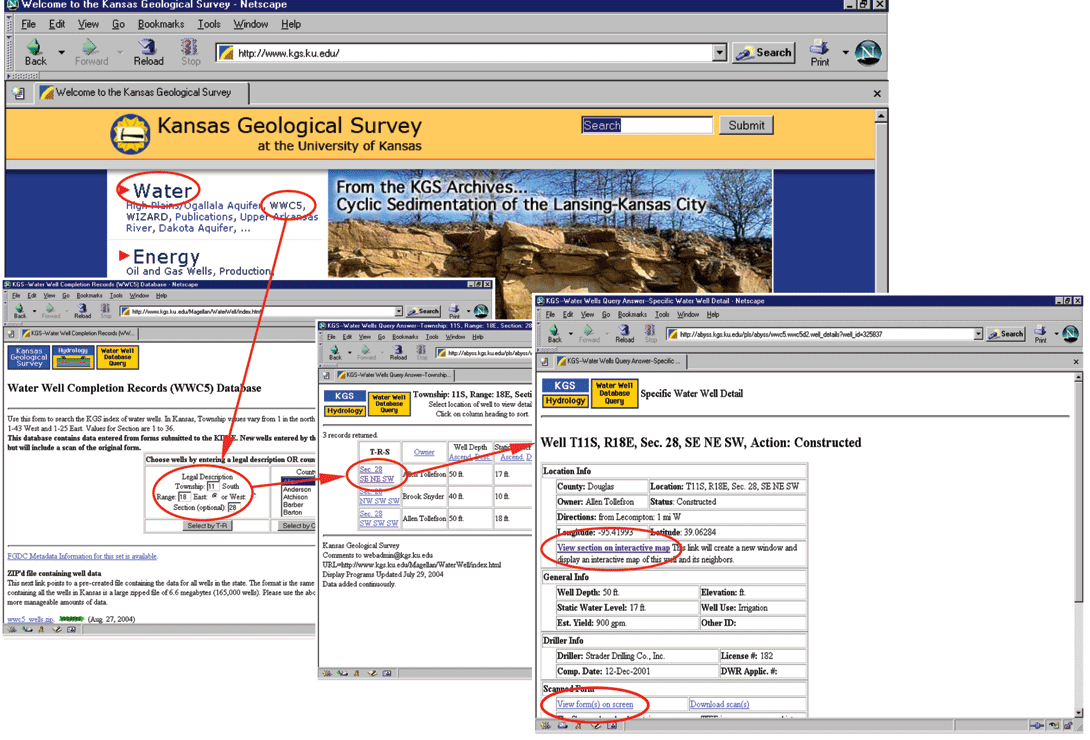Open URL dropdown in Specific Water Well Detail window
The height and width of the screenshot is (740, 1090).
(979, 334)
